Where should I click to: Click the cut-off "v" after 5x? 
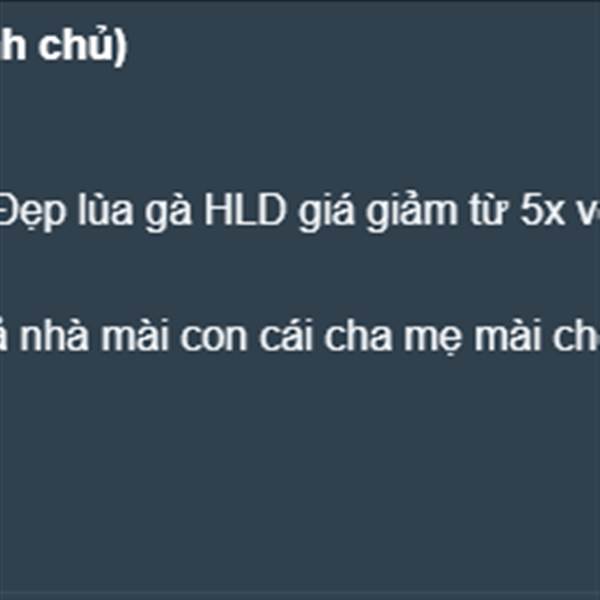588,214
